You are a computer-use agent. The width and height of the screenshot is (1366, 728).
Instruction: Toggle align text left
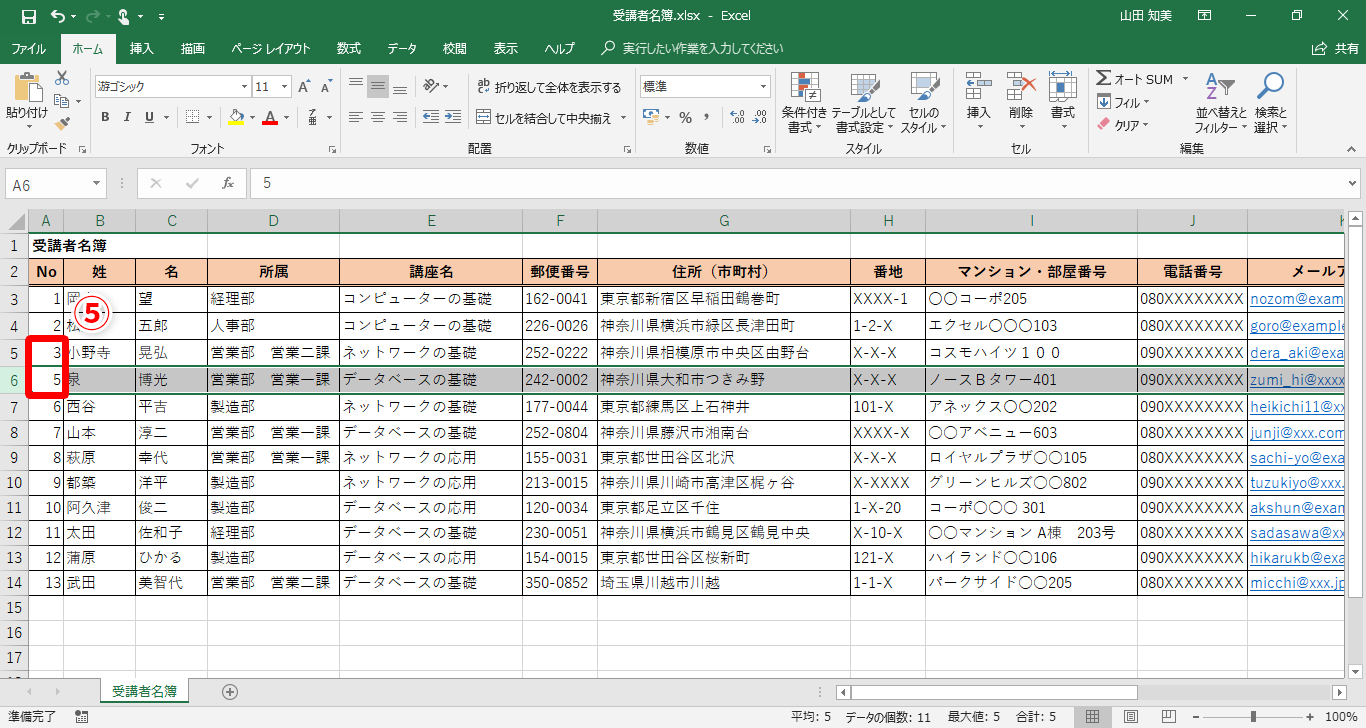pos(356,117)
